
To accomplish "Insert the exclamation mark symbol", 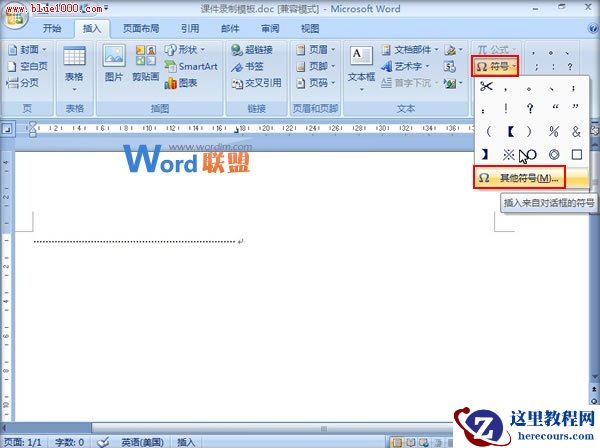I will (x=506, y=109).
